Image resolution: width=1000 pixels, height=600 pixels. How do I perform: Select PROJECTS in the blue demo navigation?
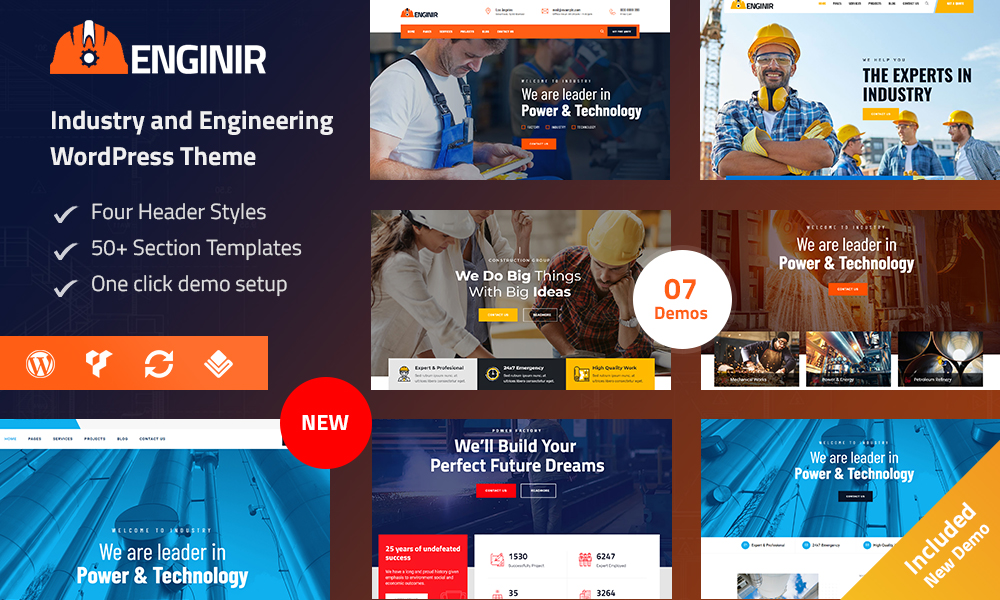click(x=94, y=439)
